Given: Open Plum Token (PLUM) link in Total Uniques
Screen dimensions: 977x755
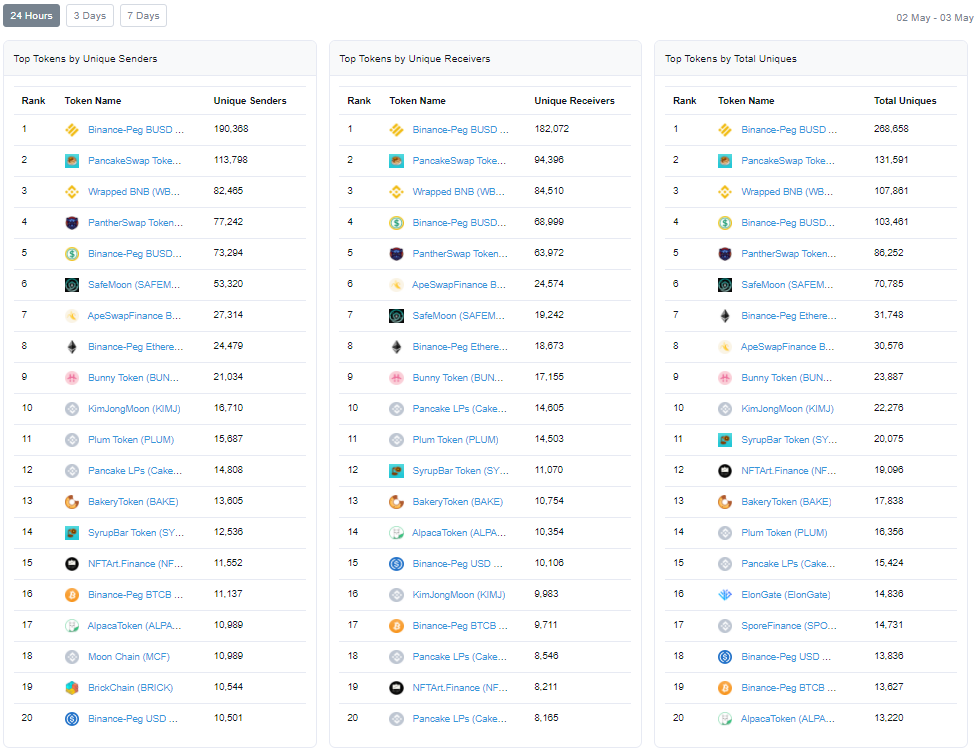Looking at the screenshot, I should pos(784,533).
